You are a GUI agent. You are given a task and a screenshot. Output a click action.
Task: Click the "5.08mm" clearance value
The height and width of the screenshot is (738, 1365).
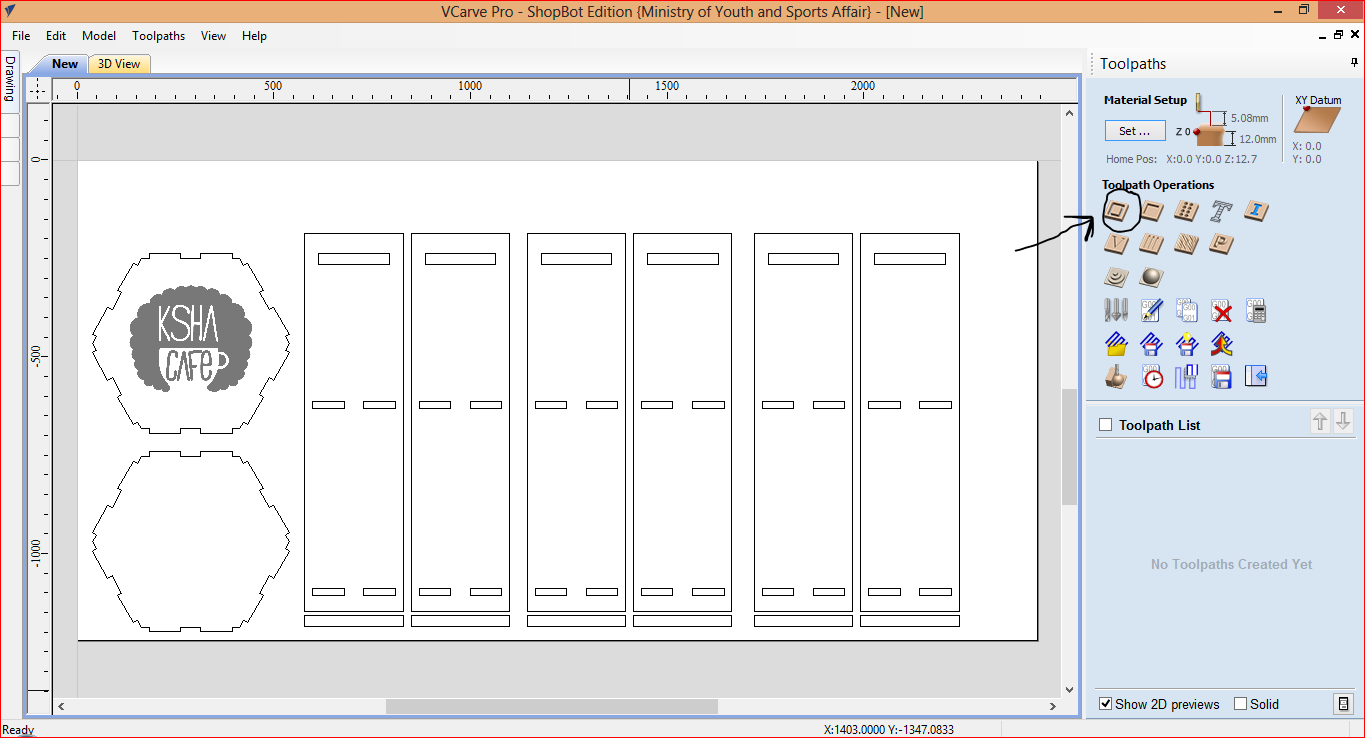pos(1252,118)
